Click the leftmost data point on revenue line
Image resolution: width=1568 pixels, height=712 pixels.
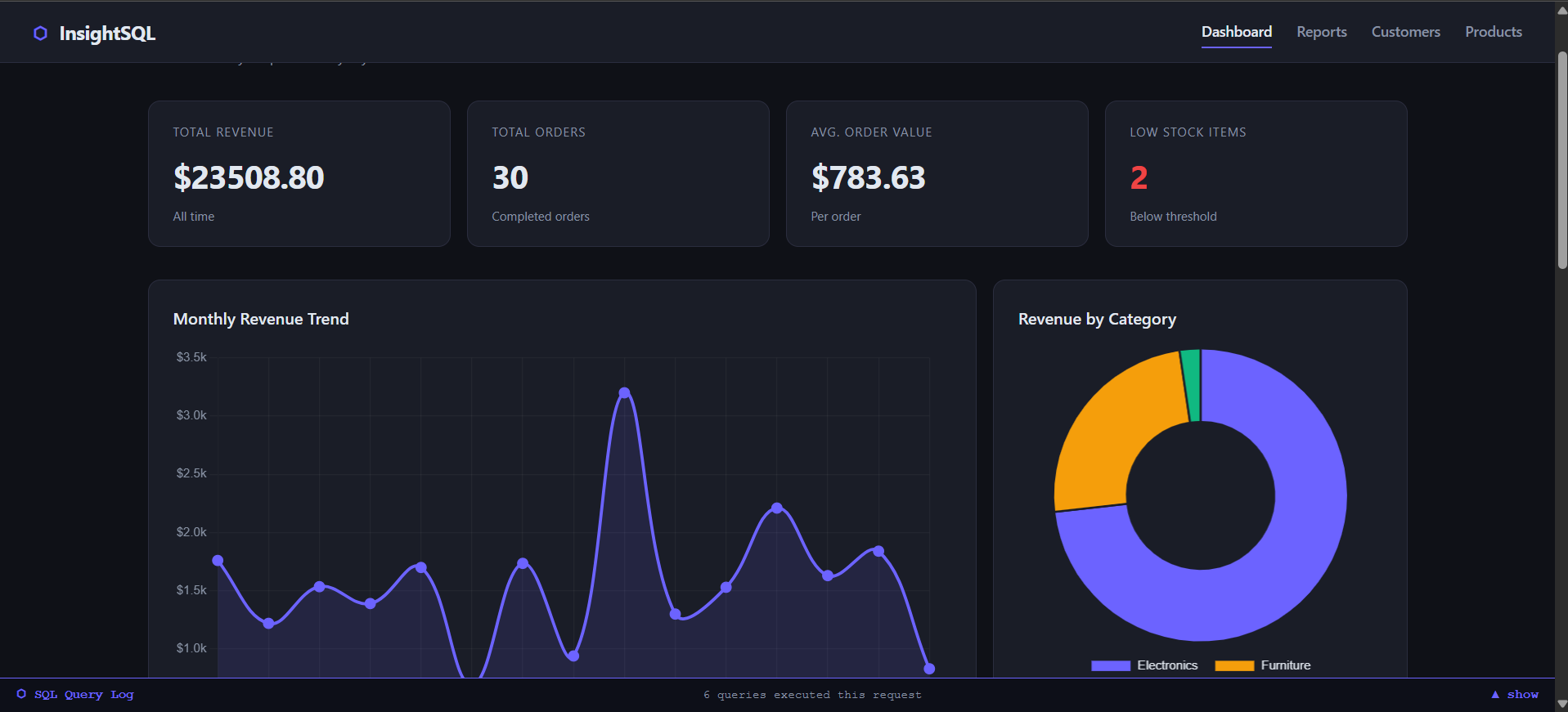point(218,560)
